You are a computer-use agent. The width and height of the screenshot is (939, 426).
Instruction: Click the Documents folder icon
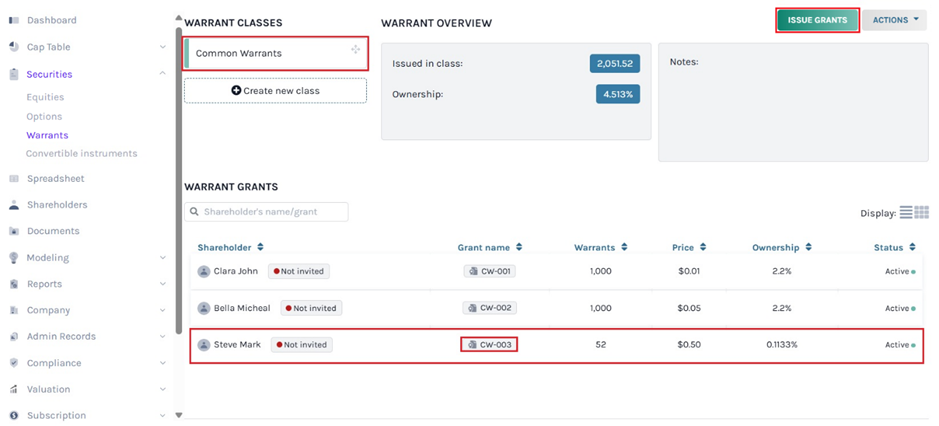click(14, 231)
